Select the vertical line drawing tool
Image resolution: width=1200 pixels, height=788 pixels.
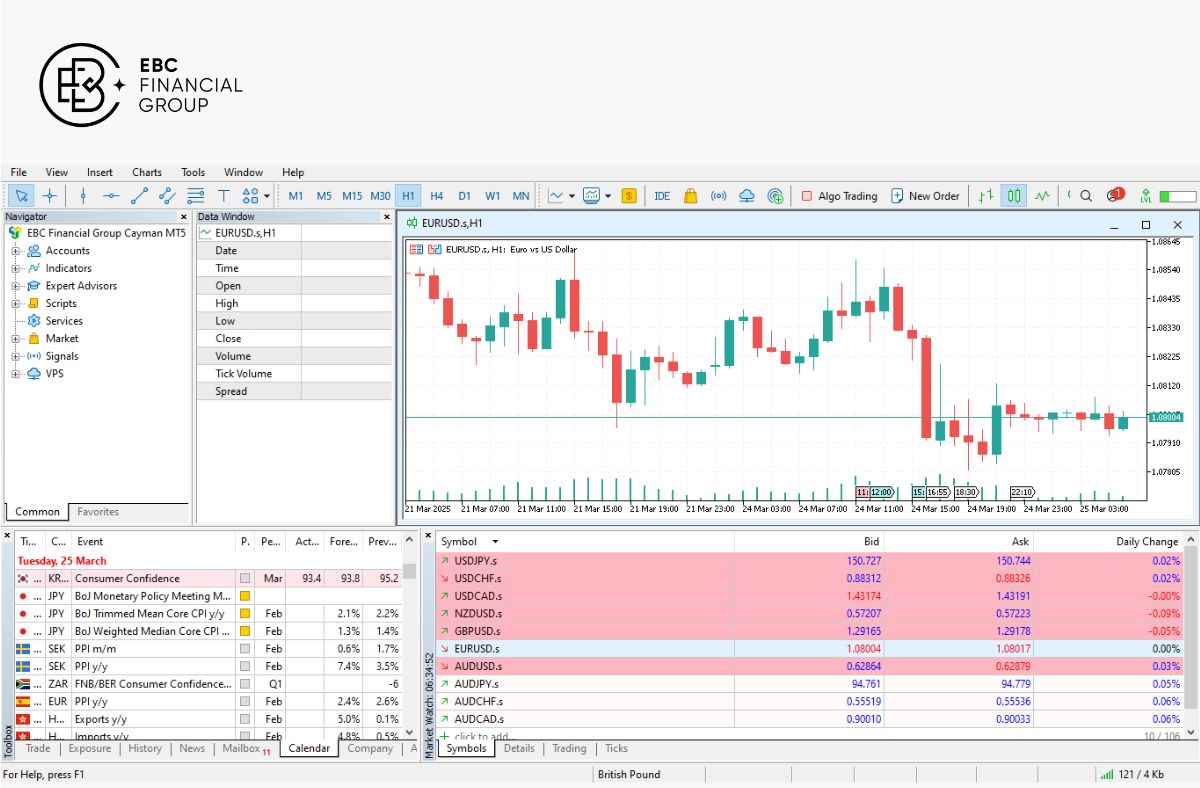click(83, 196)
